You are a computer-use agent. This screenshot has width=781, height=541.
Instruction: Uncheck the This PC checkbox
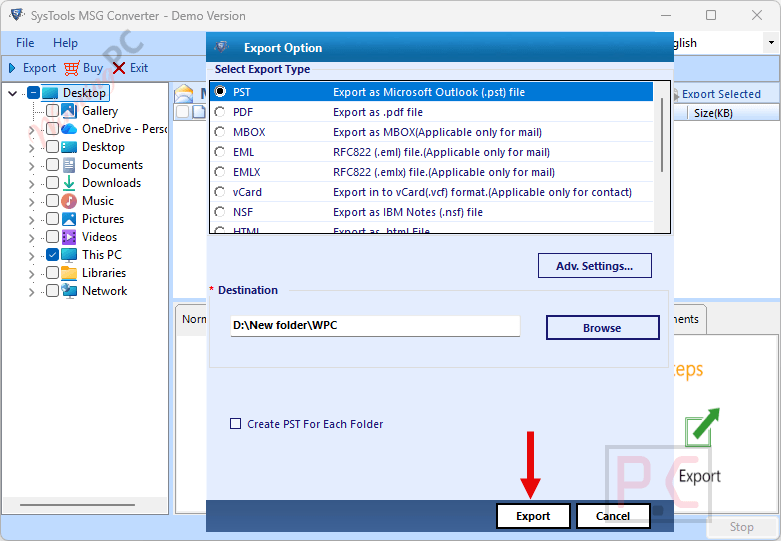click(52, 255)
